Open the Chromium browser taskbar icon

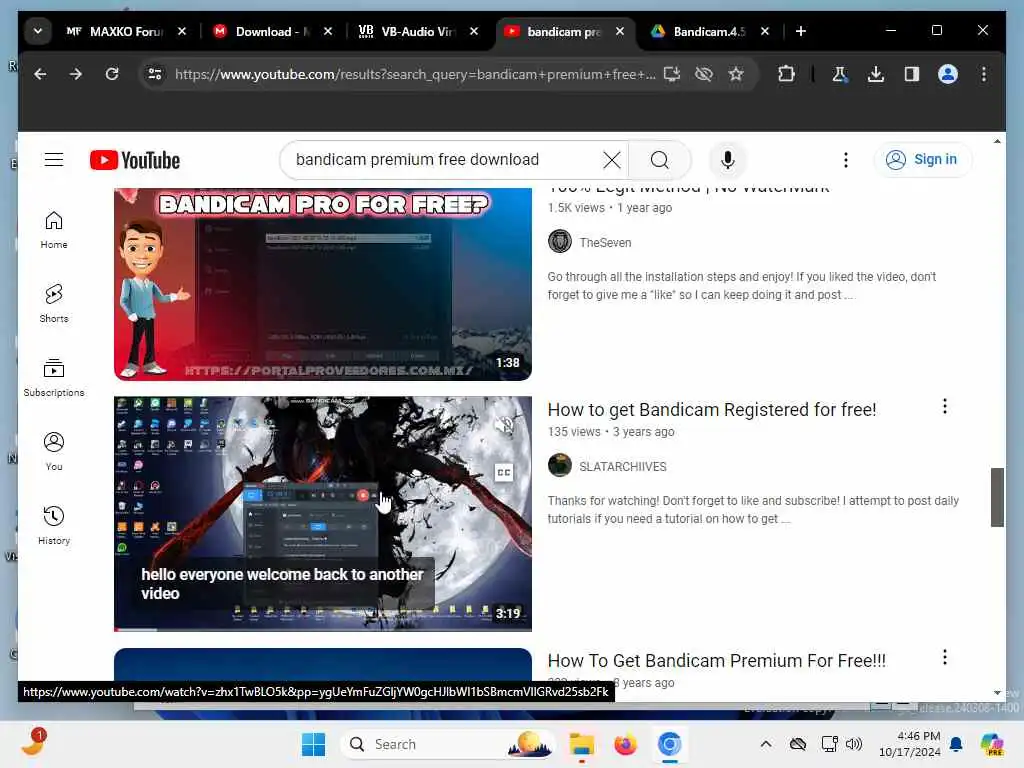tap(669, 744)
